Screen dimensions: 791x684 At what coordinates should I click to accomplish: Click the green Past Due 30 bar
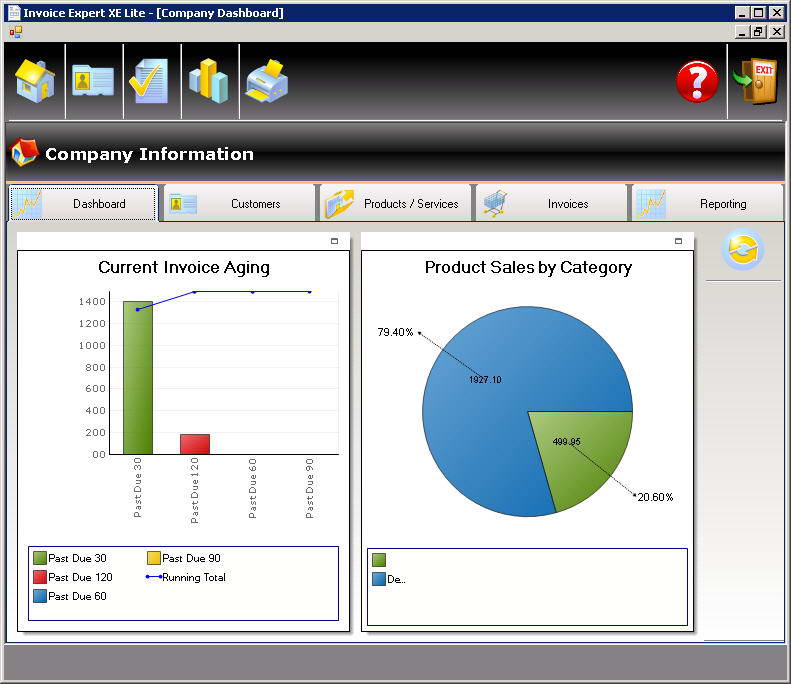tap(138, 378)
